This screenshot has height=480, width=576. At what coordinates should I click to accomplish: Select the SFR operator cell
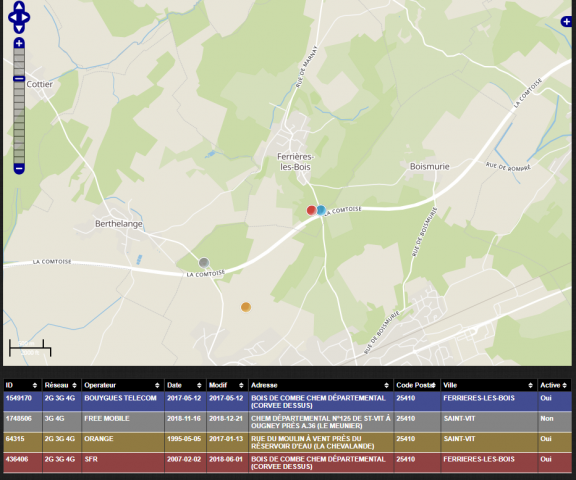point(122,463)
